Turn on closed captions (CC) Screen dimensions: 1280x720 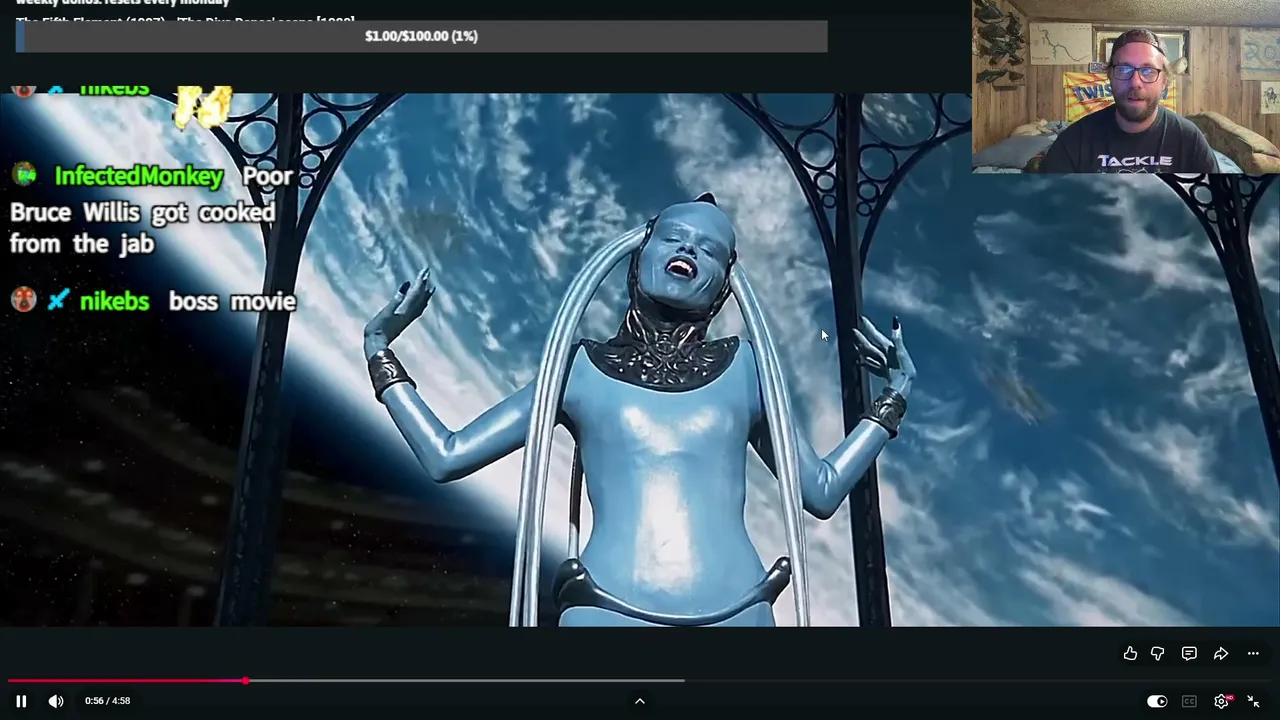(x=1189, y=701)
